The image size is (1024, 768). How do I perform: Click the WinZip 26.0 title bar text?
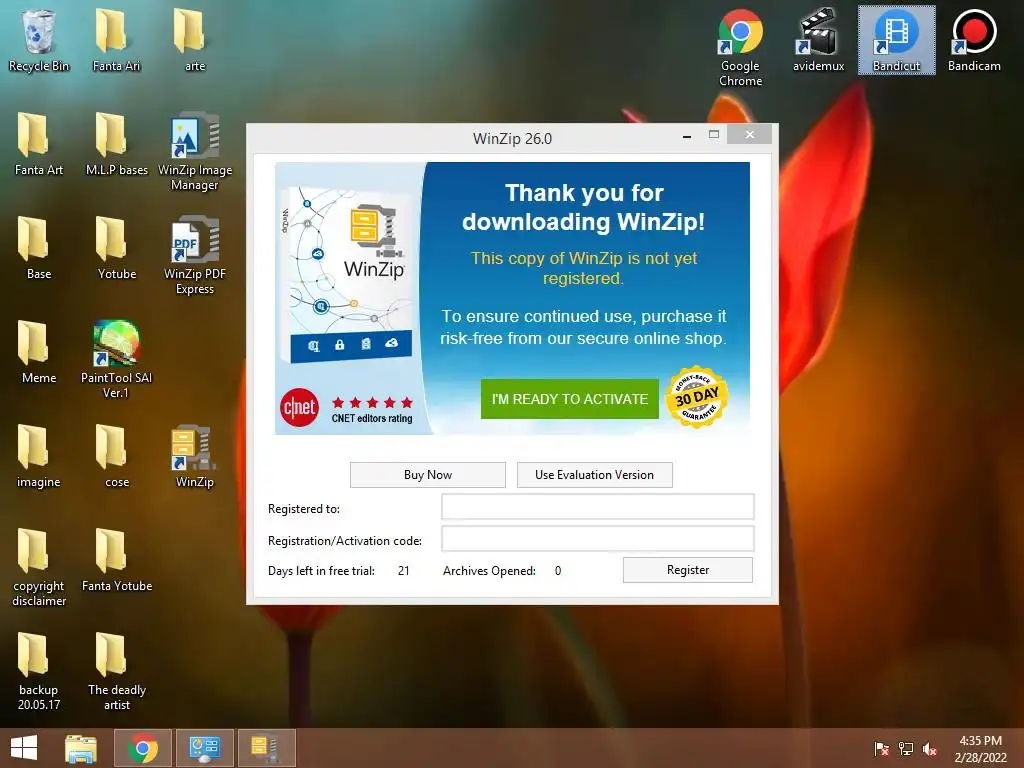[x=512, y=138]
